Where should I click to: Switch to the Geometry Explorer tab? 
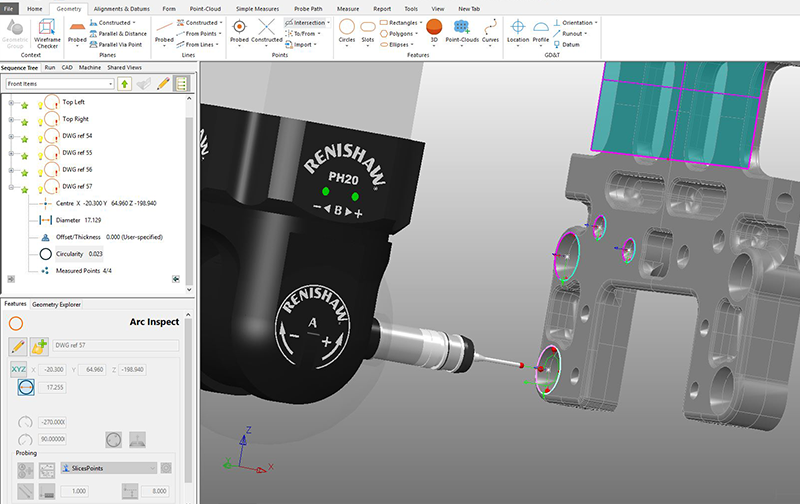coord(56,305)
